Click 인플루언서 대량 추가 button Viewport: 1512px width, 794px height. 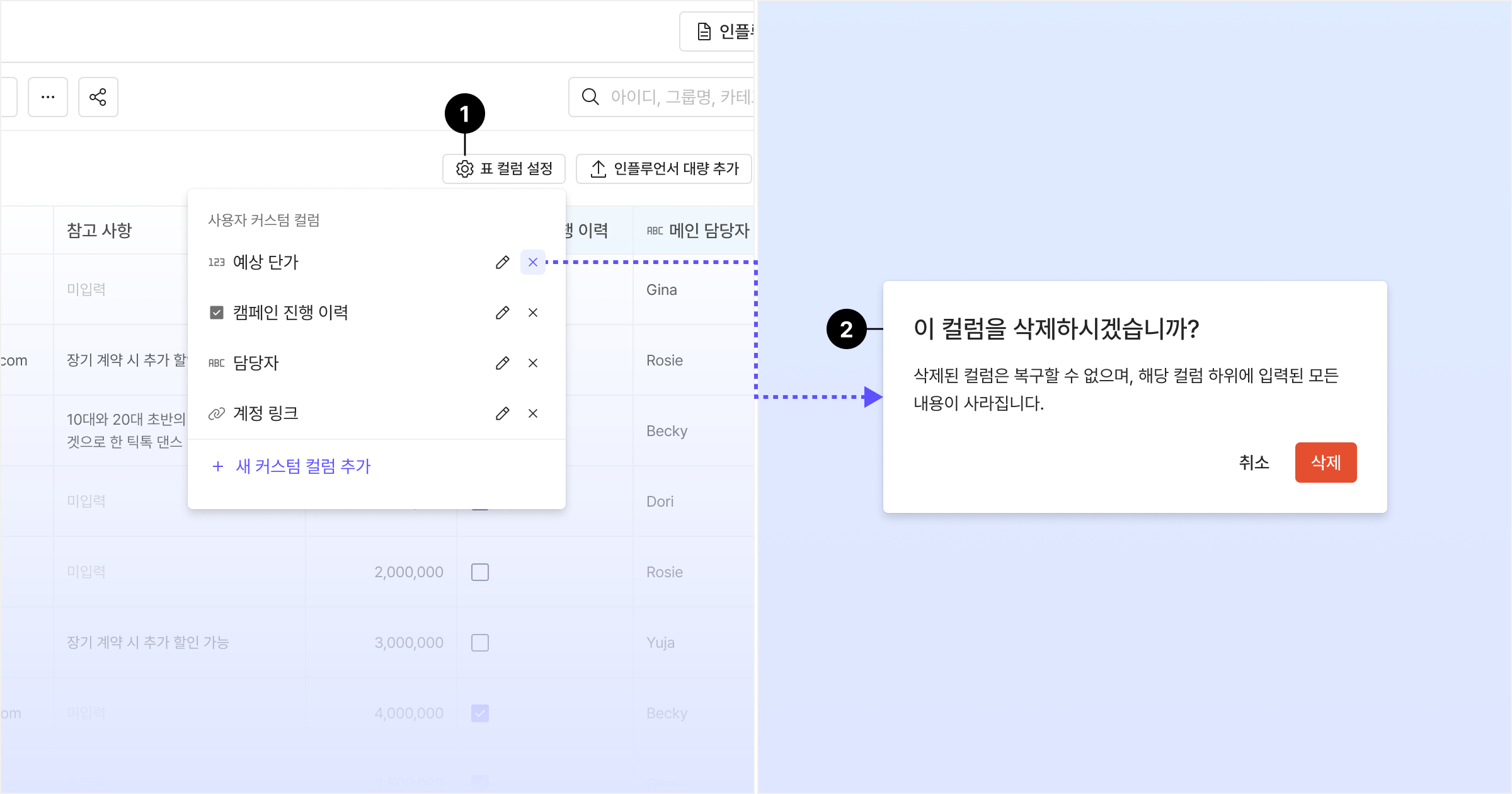[664, 169]
